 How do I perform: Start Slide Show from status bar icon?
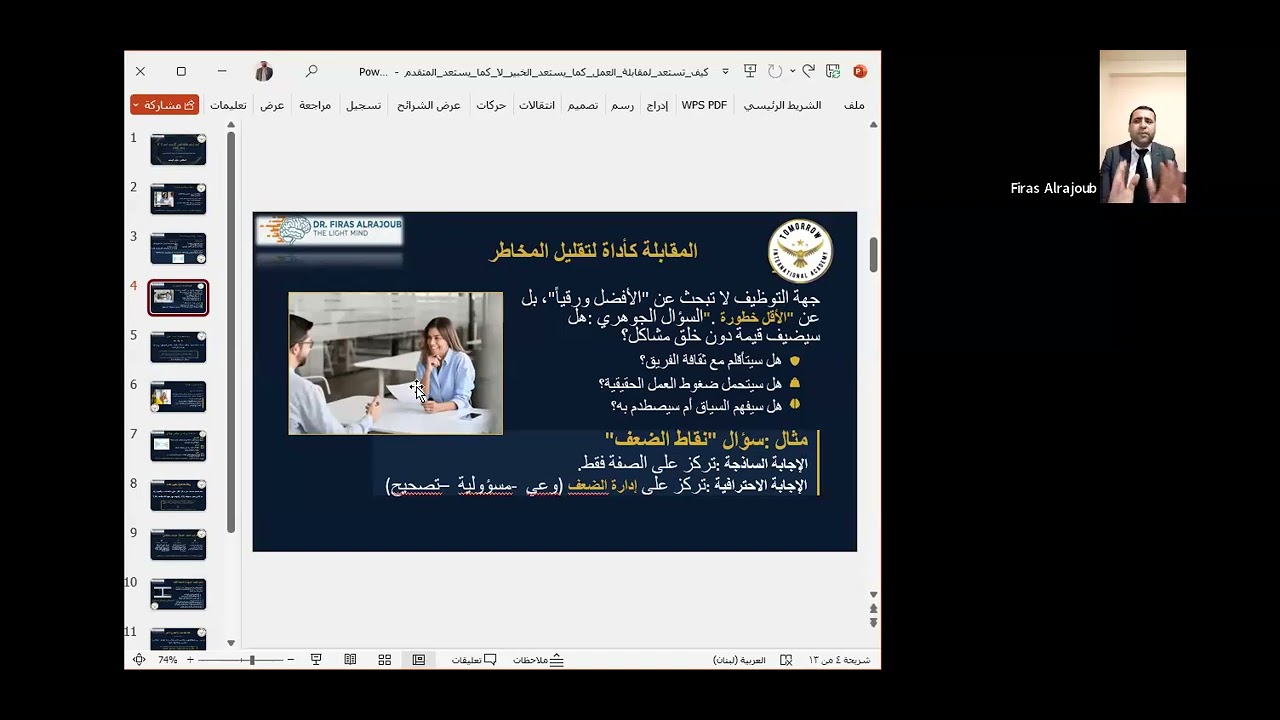(316, 660)
